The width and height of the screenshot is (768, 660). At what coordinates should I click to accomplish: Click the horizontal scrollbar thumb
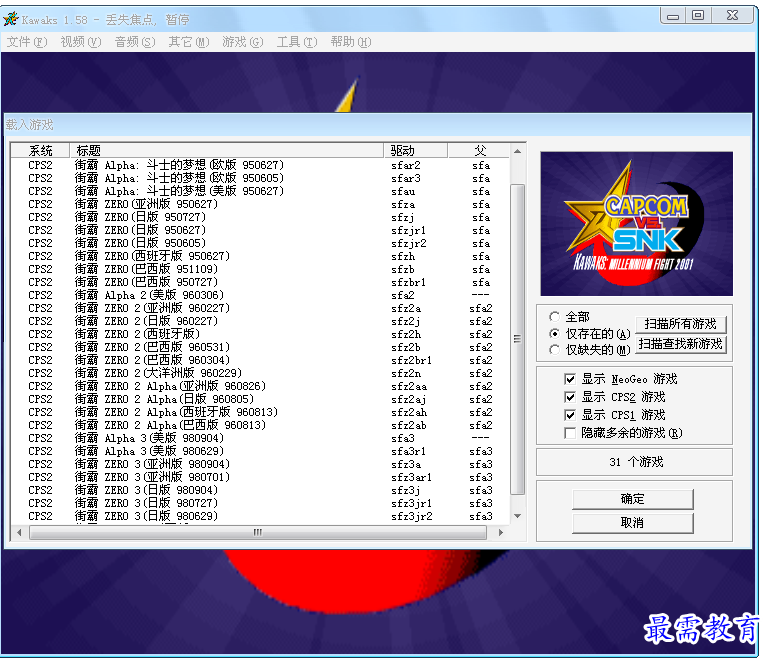tap(258, 532)
